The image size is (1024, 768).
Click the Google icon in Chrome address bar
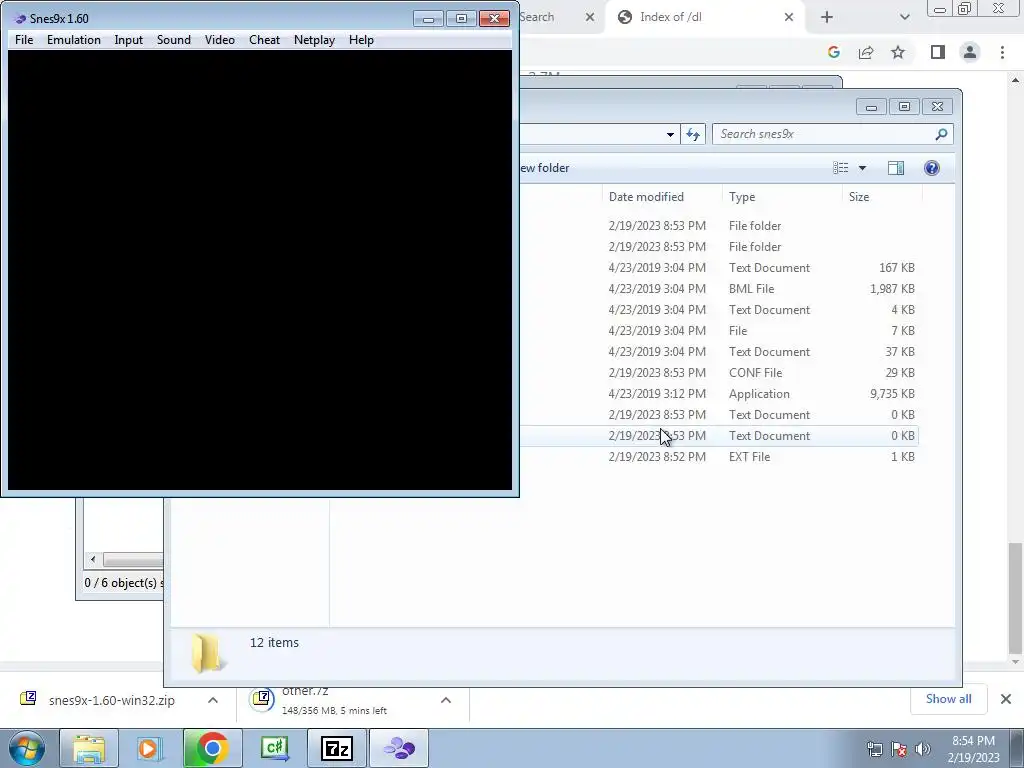point(833,52)
